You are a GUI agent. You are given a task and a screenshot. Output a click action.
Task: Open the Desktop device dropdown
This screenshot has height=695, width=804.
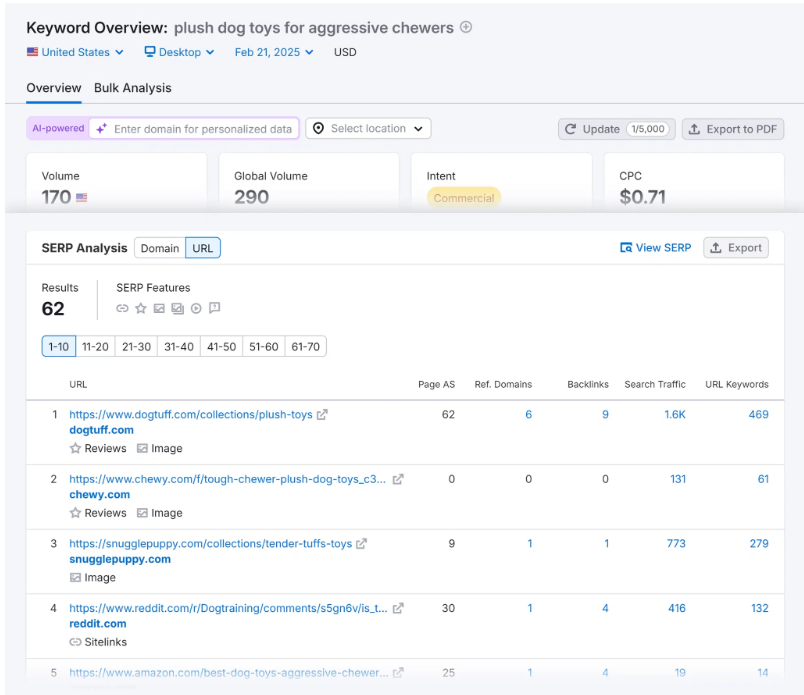click(179, 52)
